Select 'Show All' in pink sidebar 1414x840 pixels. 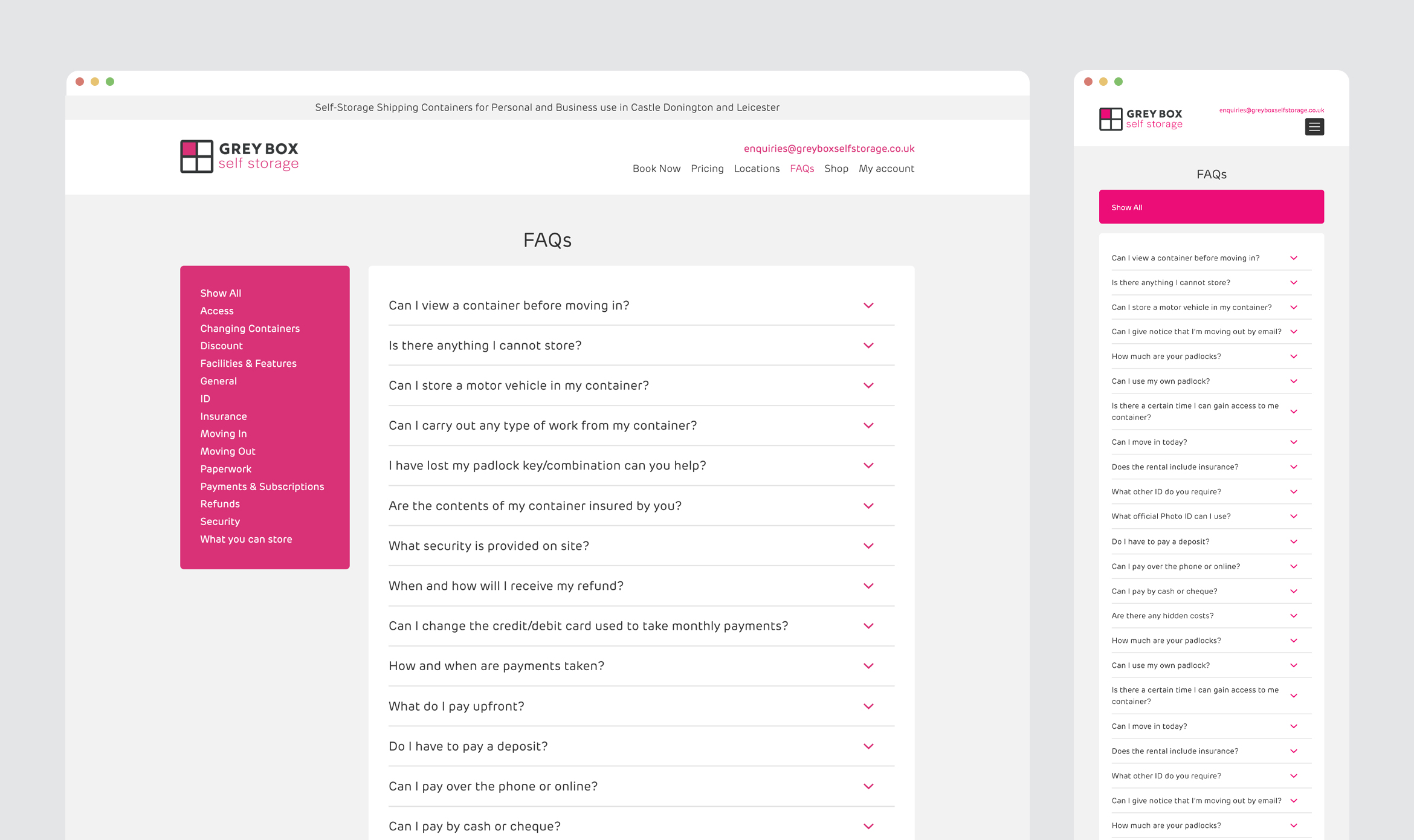tap(221, 293)
